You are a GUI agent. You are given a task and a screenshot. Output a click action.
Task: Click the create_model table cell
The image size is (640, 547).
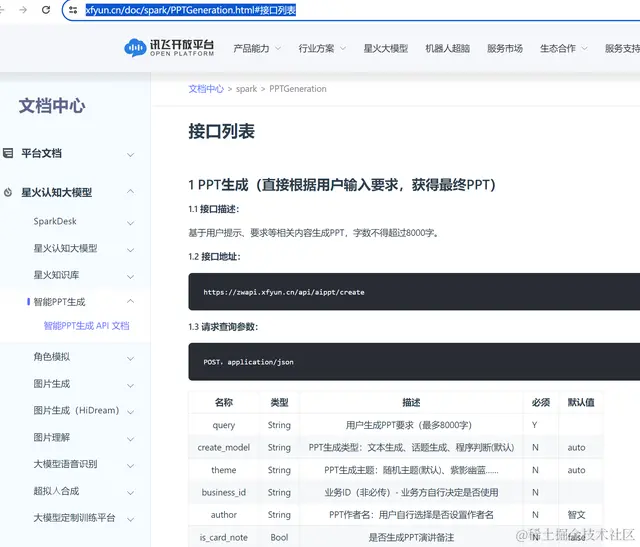224,447
